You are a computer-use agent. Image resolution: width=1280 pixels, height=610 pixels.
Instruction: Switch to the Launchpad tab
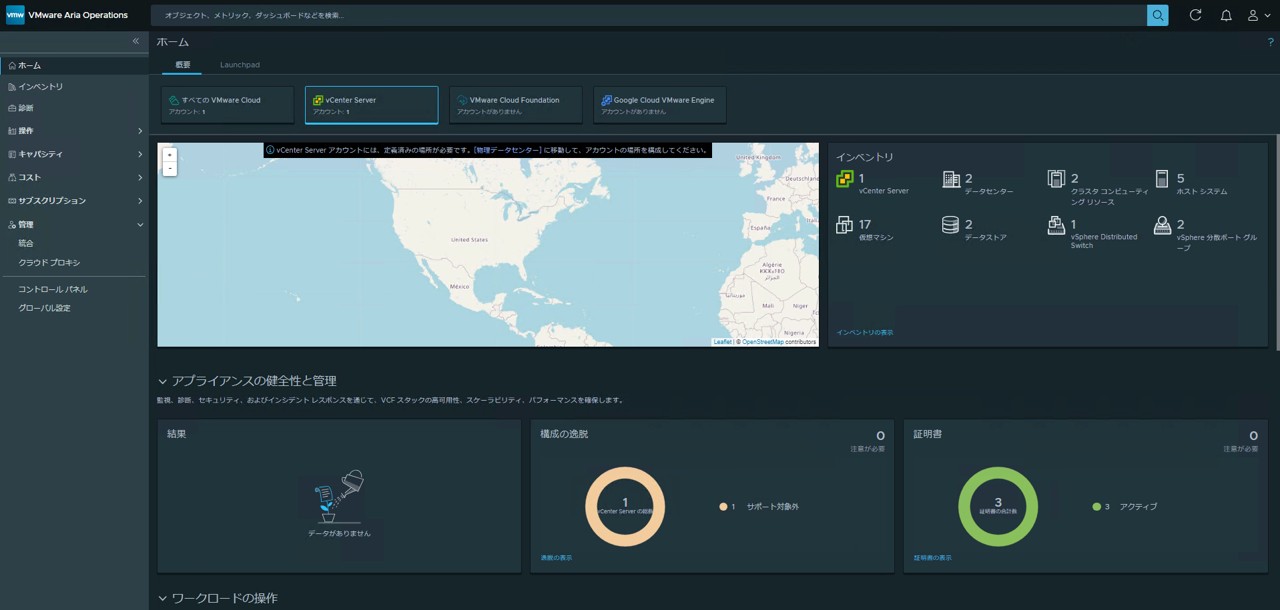tap(240, 65)
